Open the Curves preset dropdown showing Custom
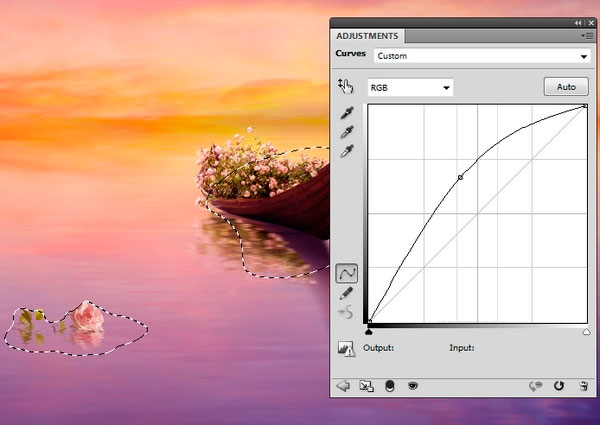Image resolution: width=600 pixels, height=425 pixels. coord(482,56)
